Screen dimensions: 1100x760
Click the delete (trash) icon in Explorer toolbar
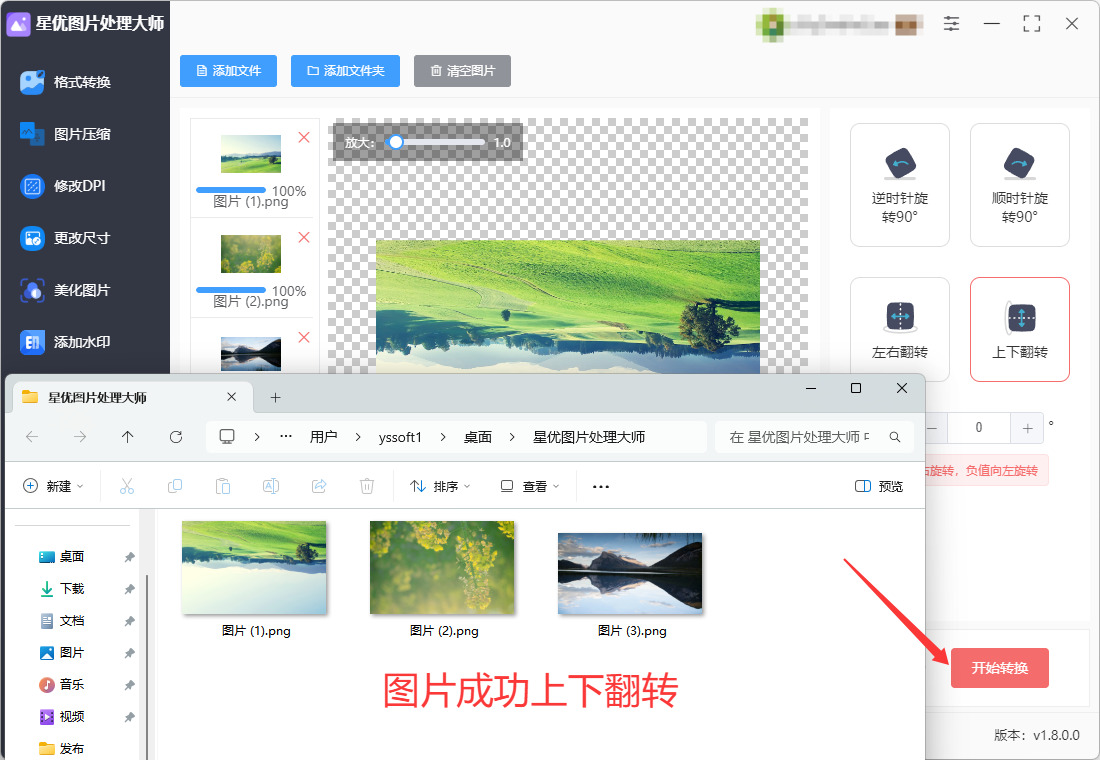367,486
